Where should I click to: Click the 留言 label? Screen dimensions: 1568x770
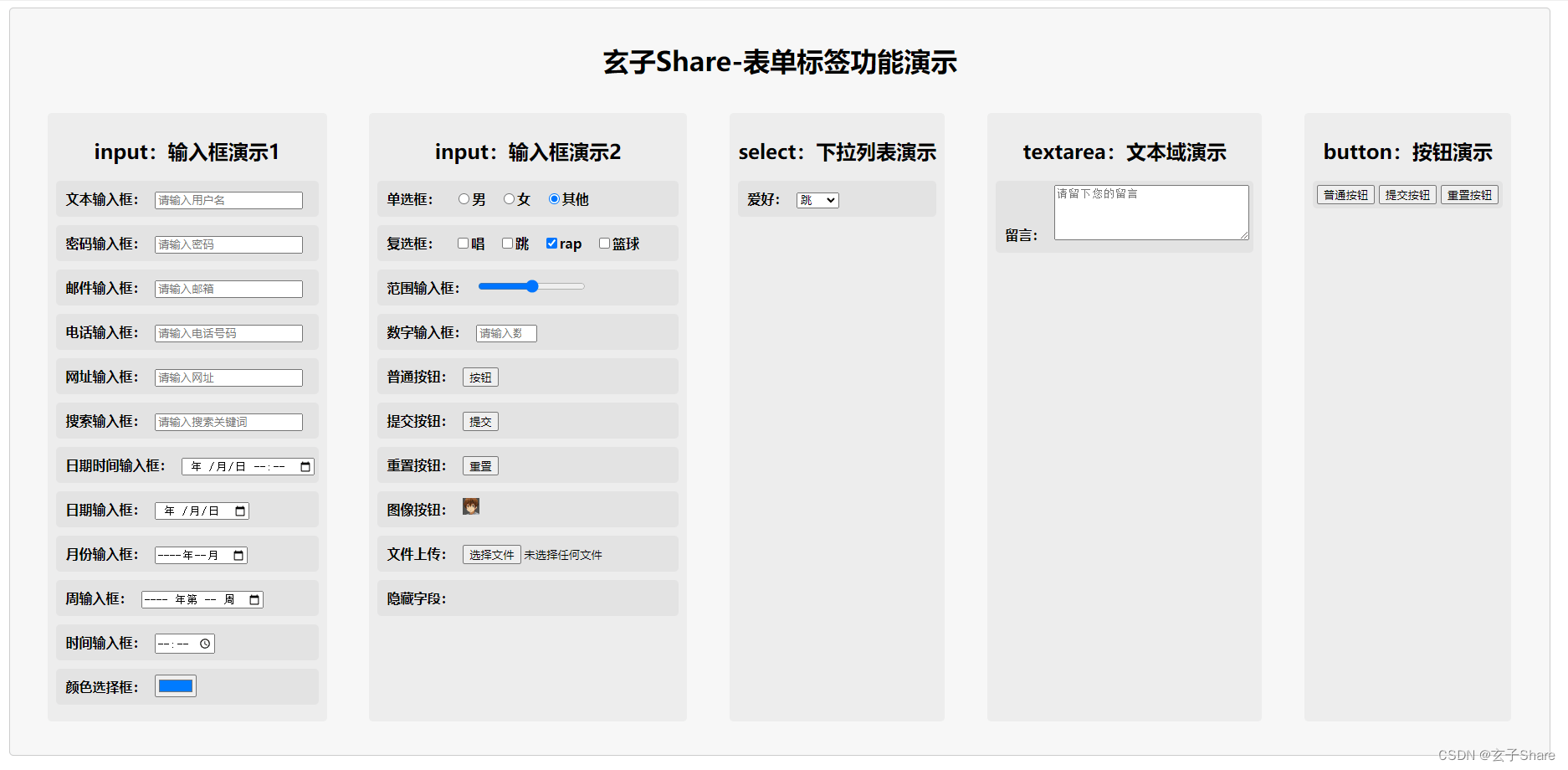pos(1022,235)
